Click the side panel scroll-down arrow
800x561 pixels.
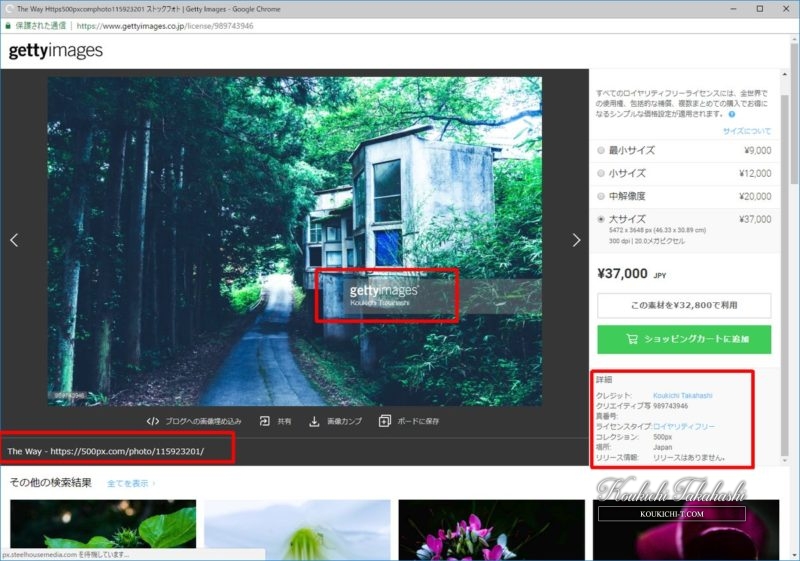pyautogui.click(x=785, y=461)
